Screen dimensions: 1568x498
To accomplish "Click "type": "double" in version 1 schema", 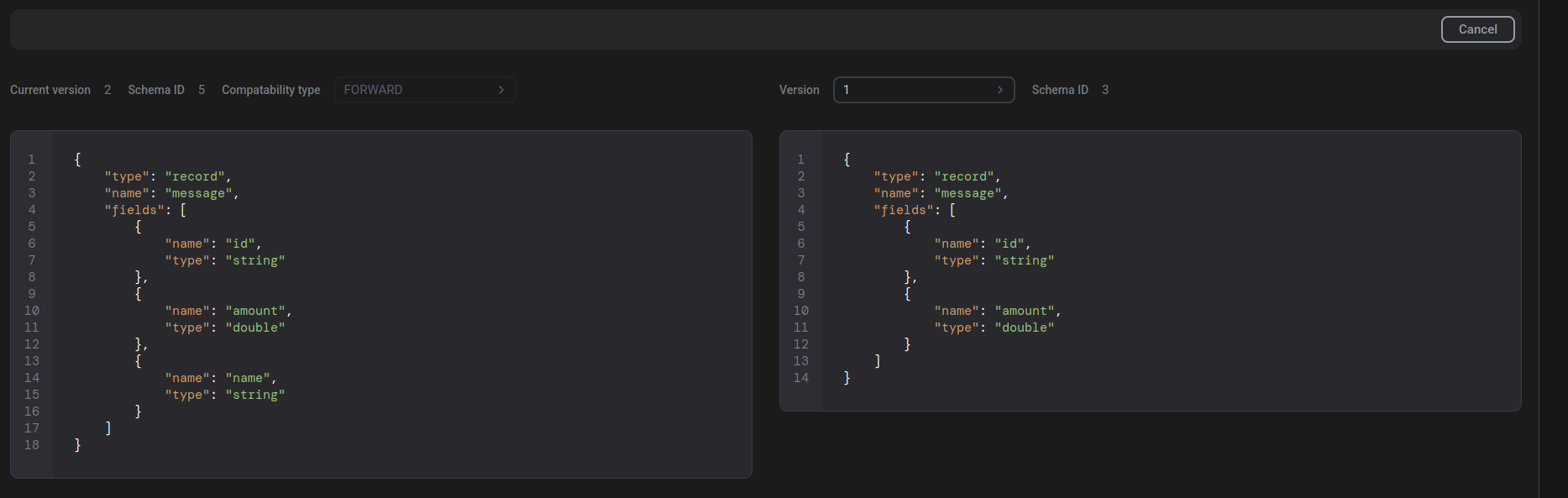I will [x=994, y=328].
